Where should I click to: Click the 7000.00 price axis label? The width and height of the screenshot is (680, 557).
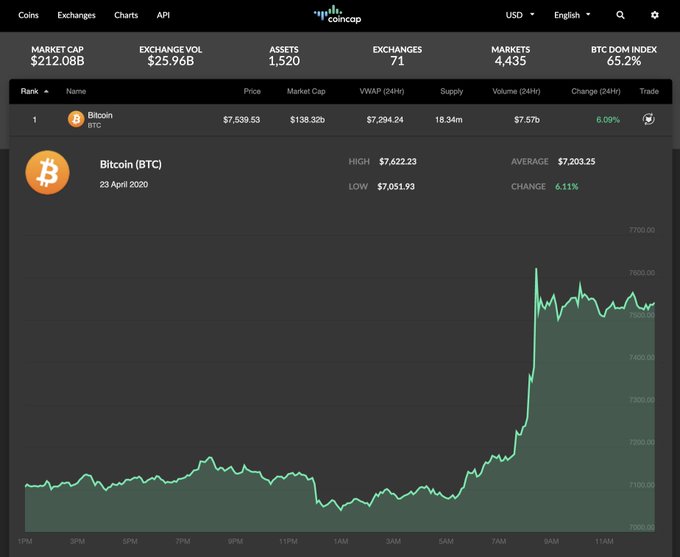pyautogui.click(x=642, y=527)
